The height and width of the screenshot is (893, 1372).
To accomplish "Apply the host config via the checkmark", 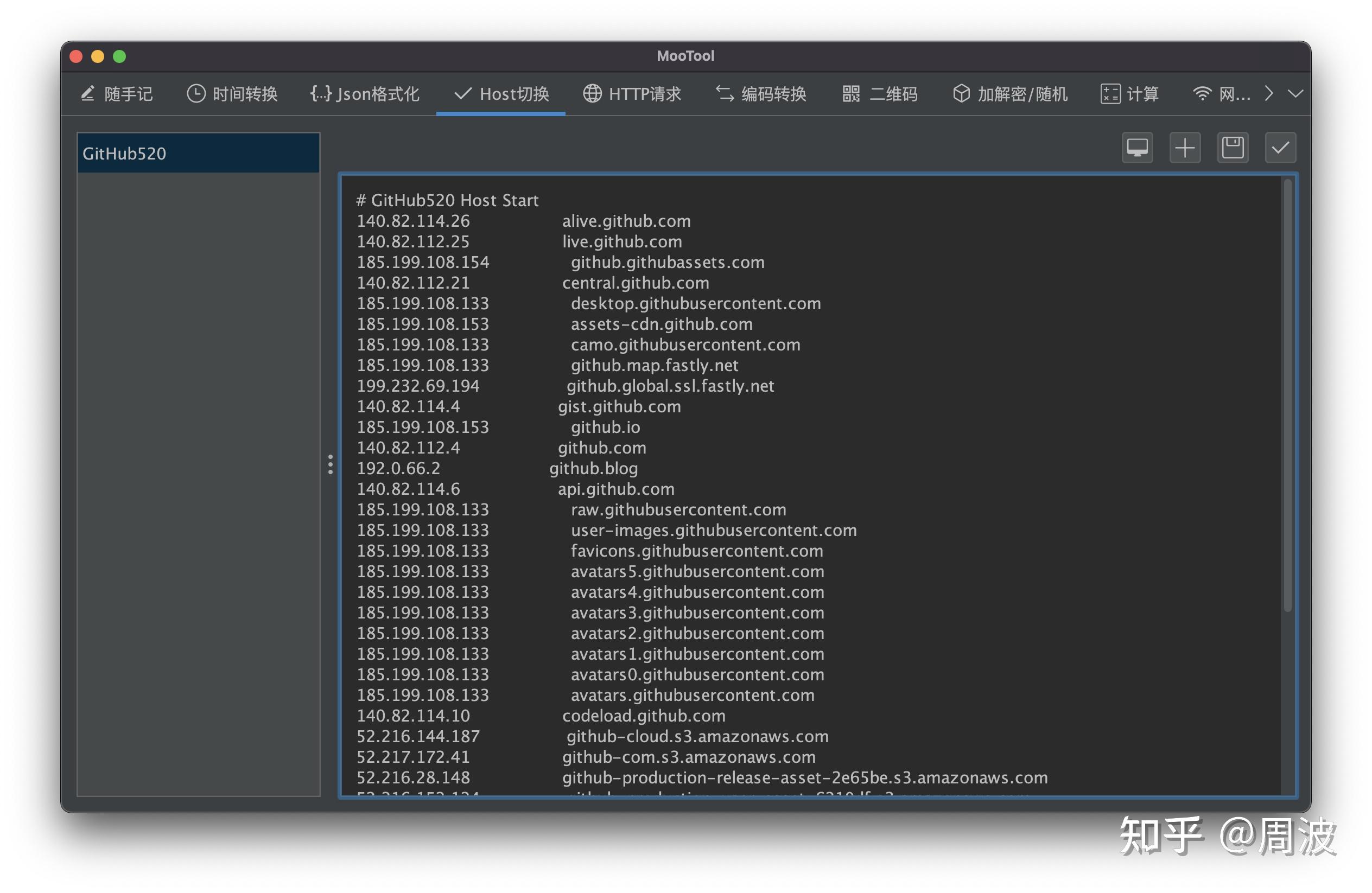I will coord(1280,148).
